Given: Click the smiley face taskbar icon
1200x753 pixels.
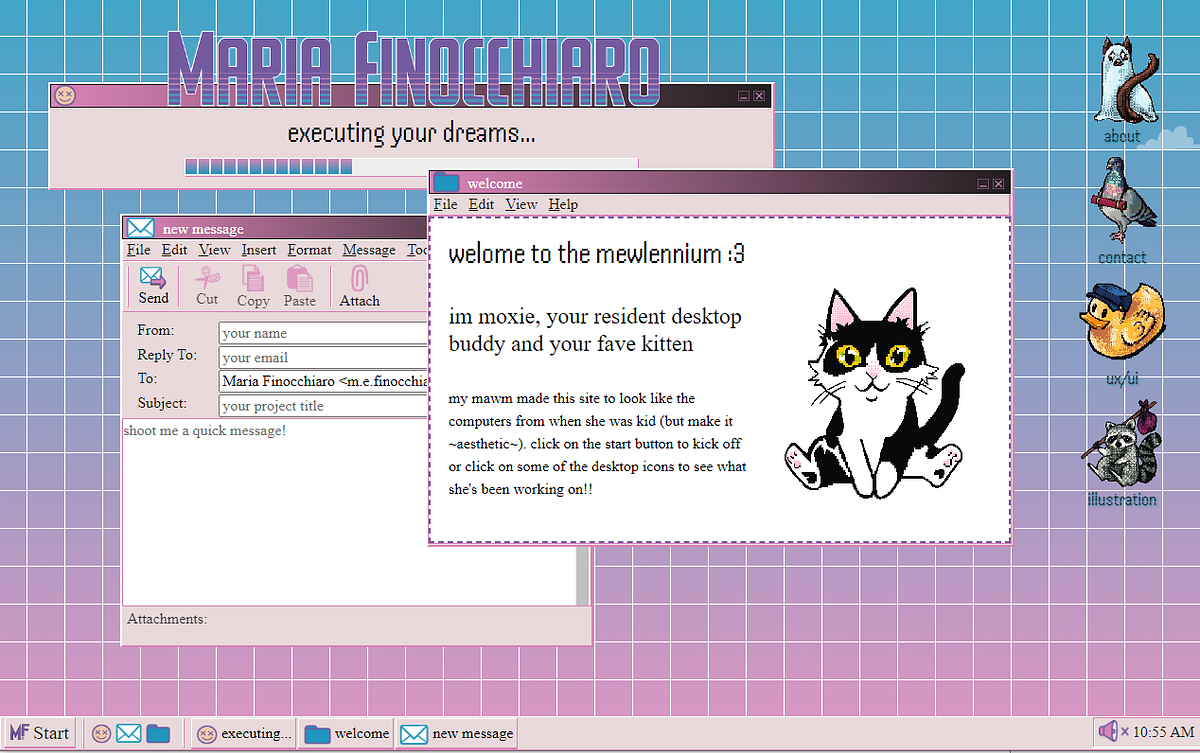Looking at the screenshot, I should [100, 733].
